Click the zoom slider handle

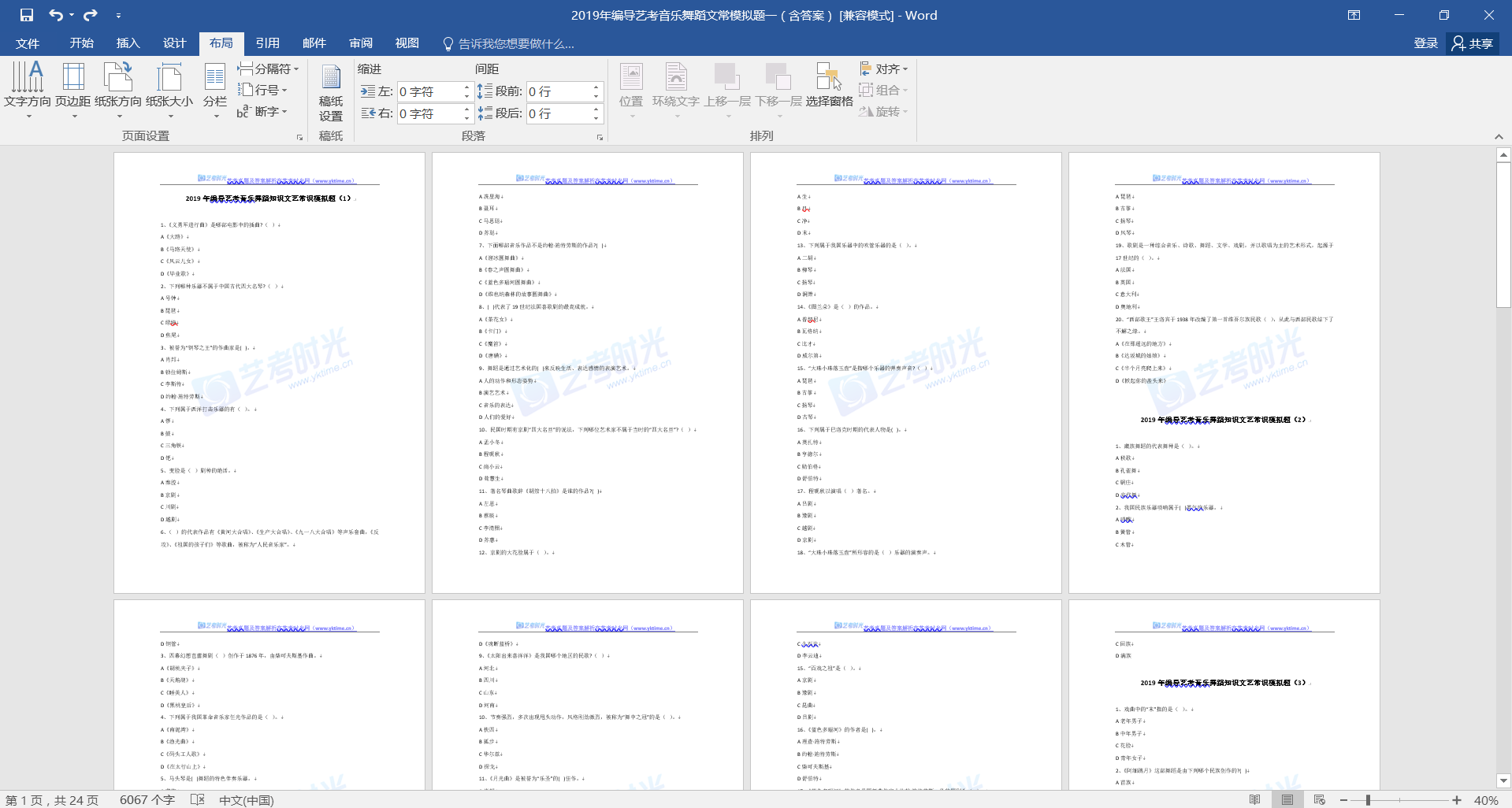click(1369, 800)
